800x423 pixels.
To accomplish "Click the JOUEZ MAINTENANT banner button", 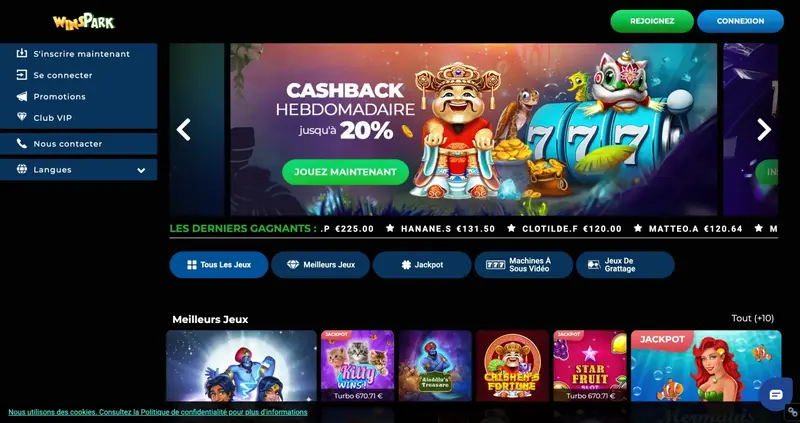I will tap(345, 172).
